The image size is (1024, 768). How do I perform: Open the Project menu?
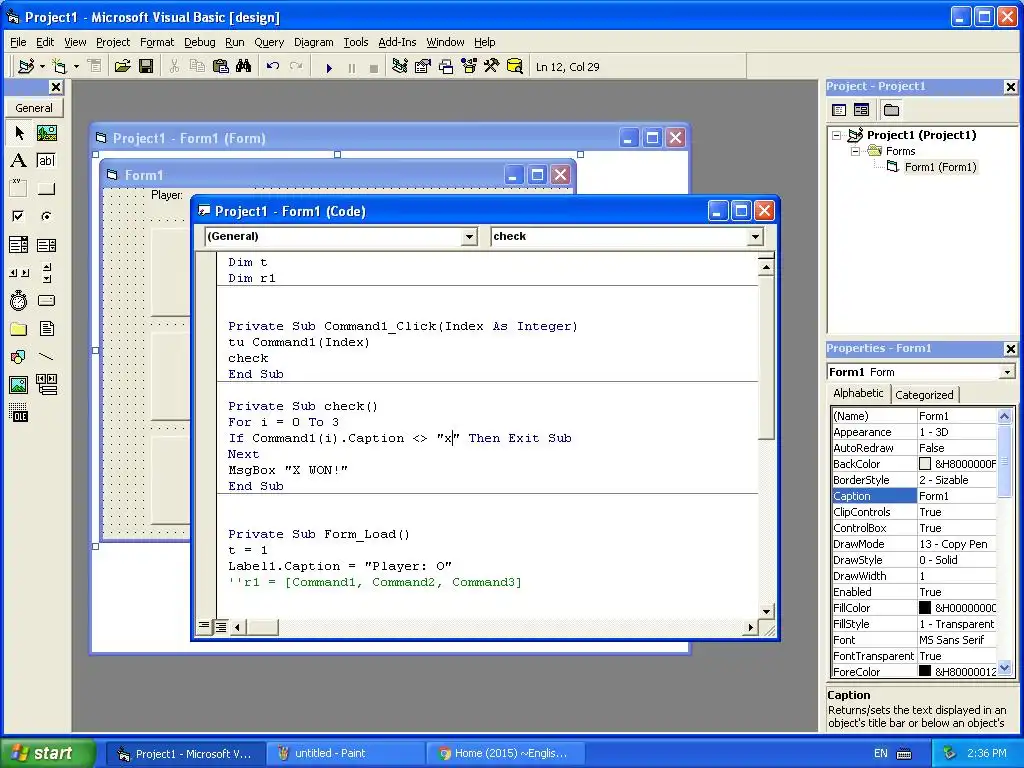[x=113, y=42]
